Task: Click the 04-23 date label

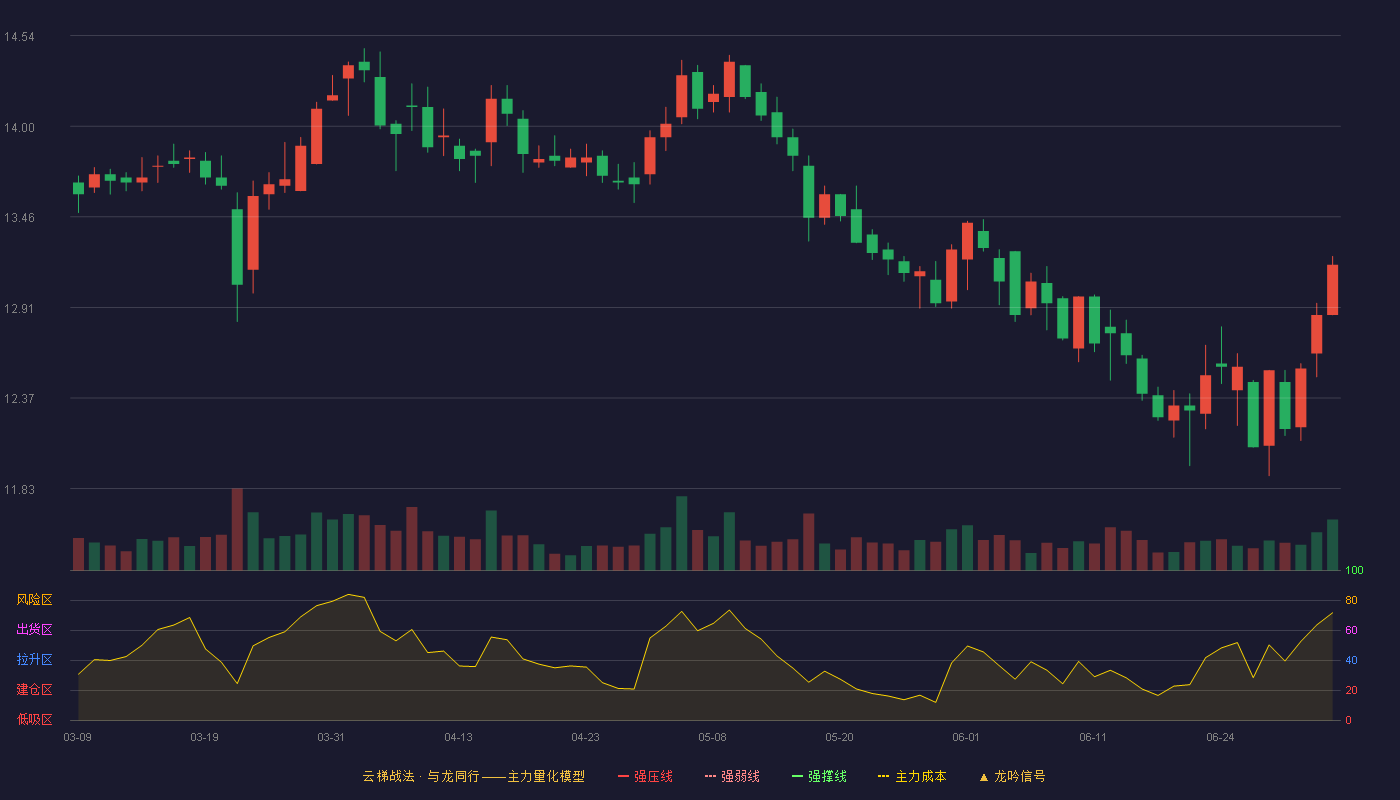Action: tap(585, 737)
